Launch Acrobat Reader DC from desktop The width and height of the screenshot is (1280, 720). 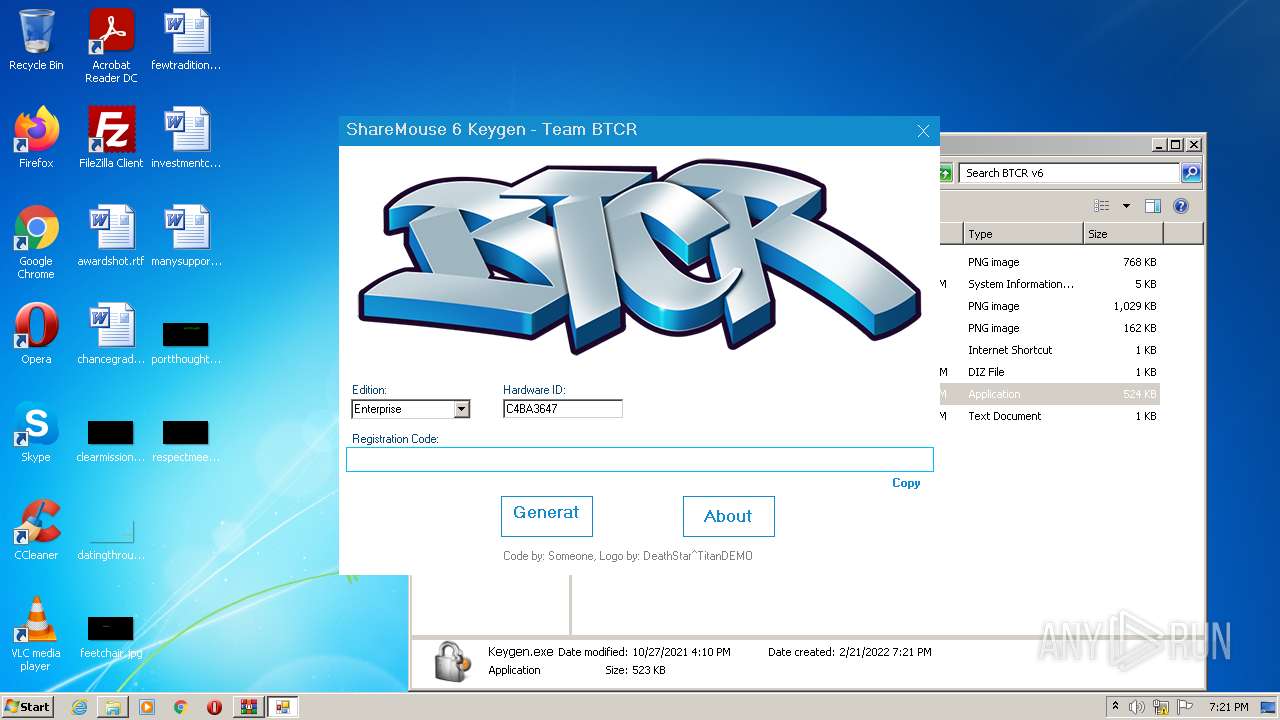point(111,46)
